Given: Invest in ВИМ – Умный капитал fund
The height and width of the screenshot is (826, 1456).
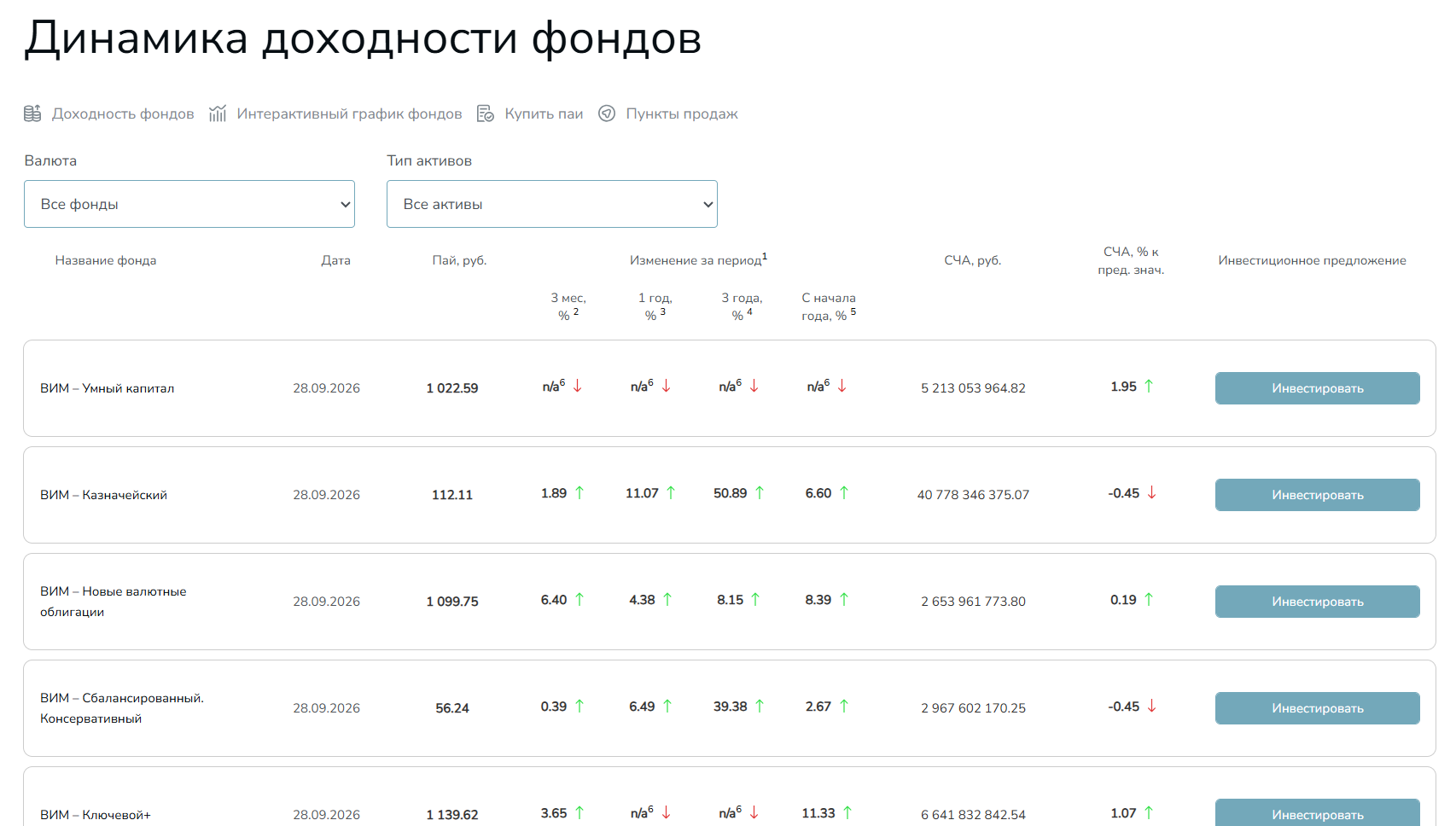Looking at the screenshot, I should pos(1317,388).
